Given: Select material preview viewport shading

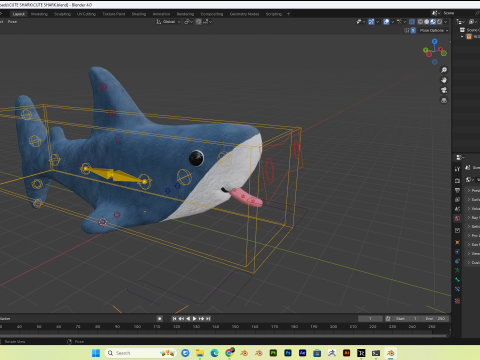Looking at the screenshot, I should tap(433, 22).
